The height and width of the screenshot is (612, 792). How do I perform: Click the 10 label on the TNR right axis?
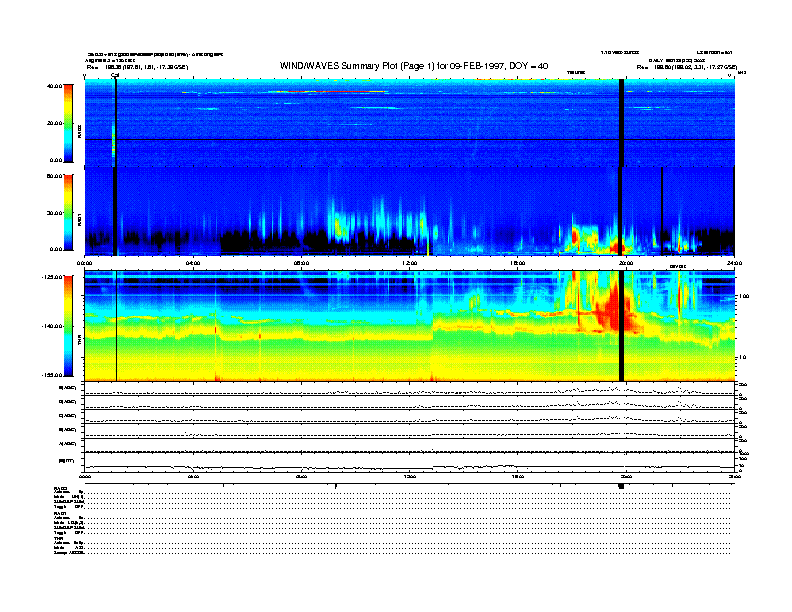743,358
